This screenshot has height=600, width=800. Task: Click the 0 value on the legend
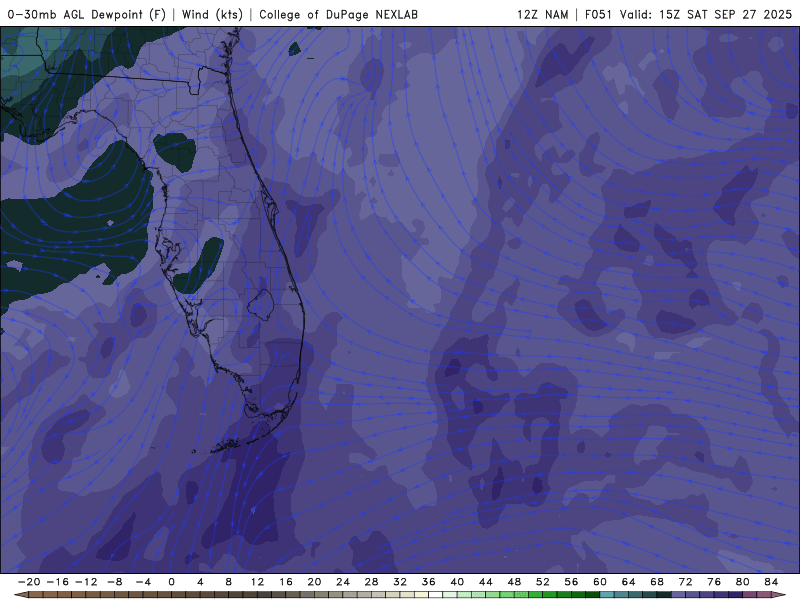[x=171, y=582]
